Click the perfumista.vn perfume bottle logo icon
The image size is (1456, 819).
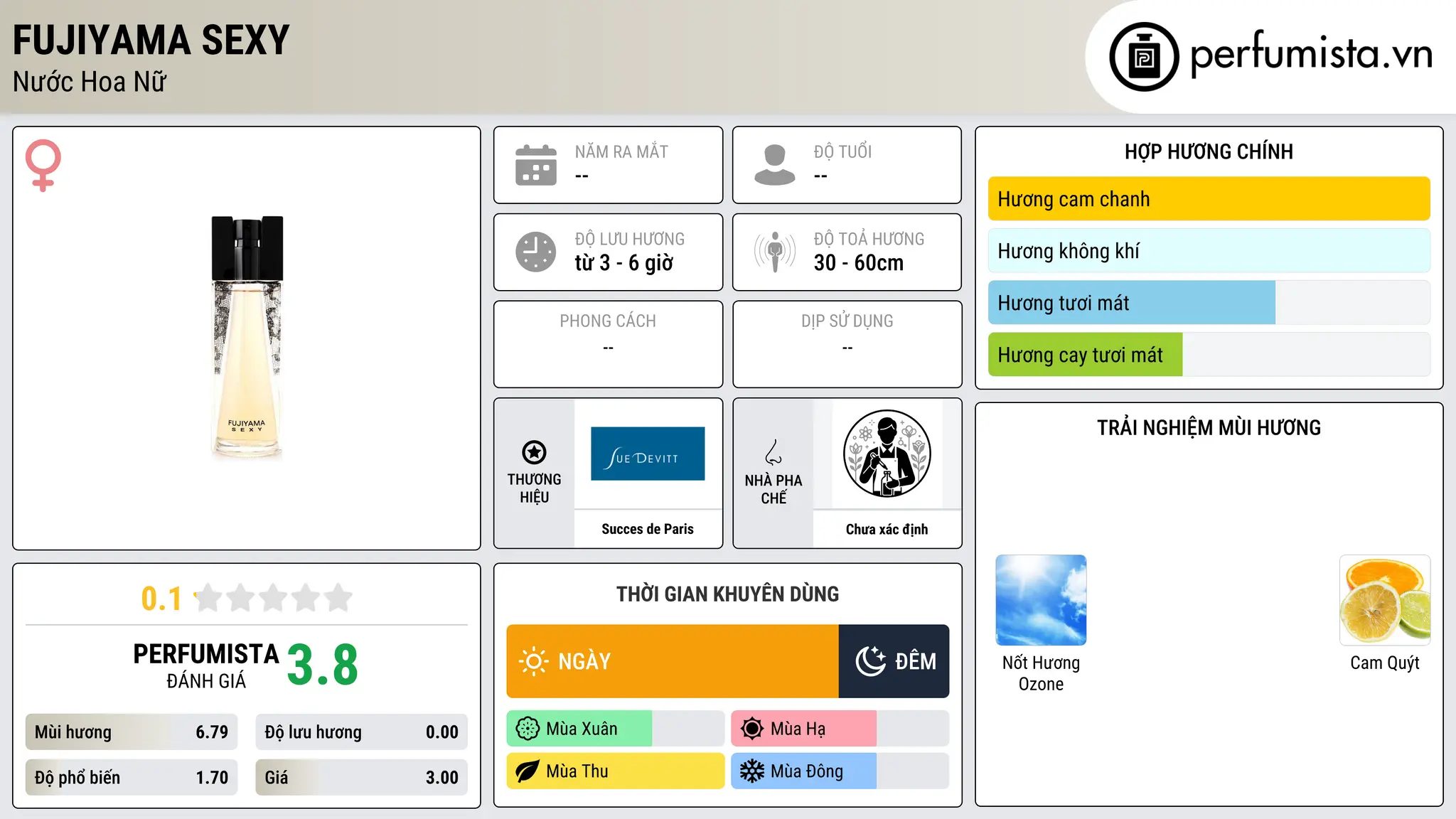1144,57
